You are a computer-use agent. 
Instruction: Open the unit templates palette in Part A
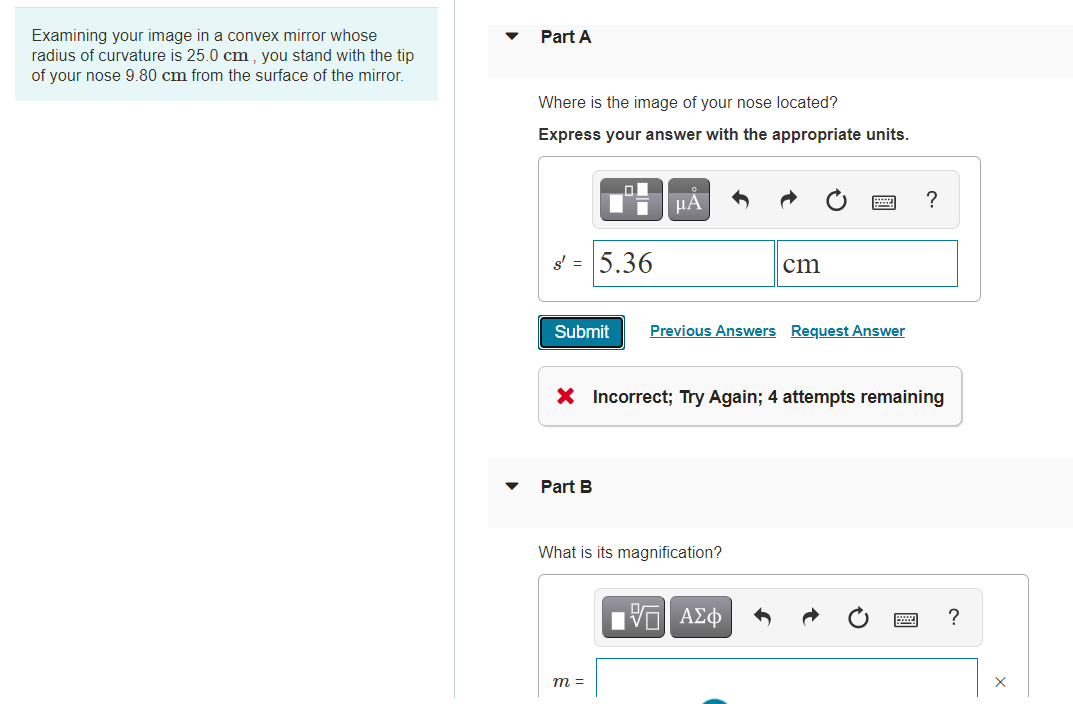pos(631,199)
